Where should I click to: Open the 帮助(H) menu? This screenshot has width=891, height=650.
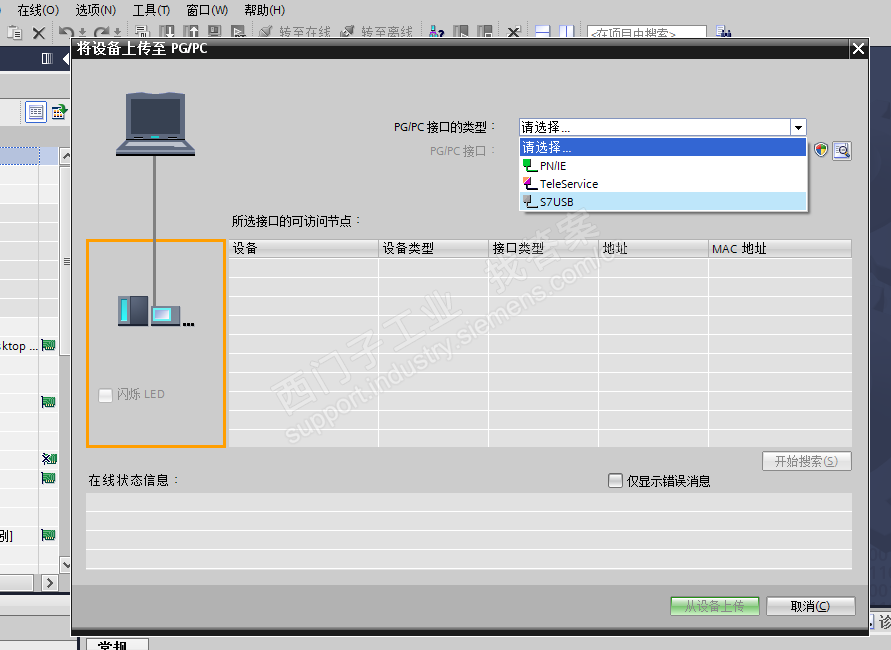coord(264,10)
